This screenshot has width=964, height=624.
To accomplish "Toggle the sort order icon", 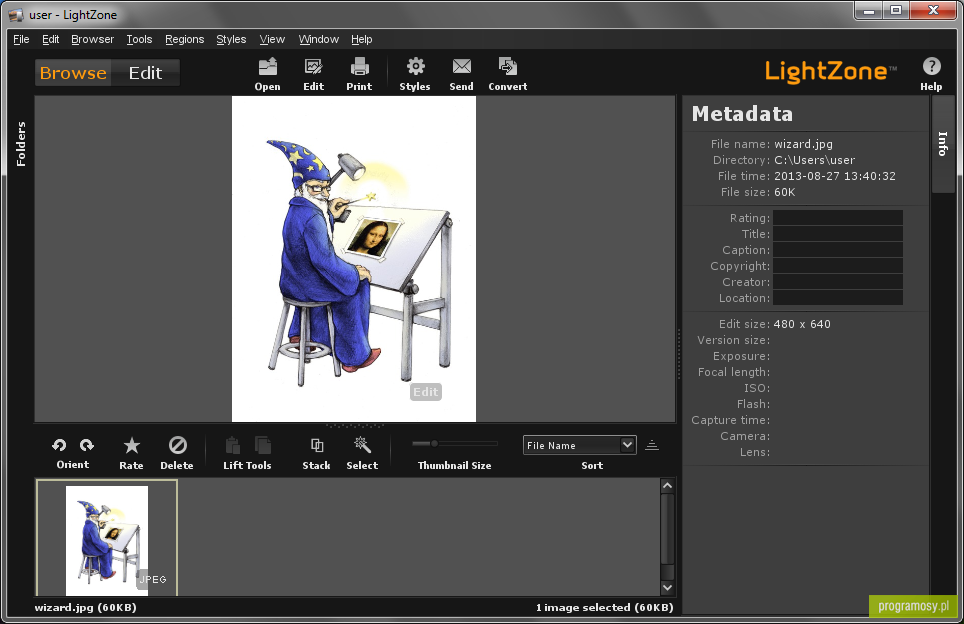I will click(x=652, y=445).
